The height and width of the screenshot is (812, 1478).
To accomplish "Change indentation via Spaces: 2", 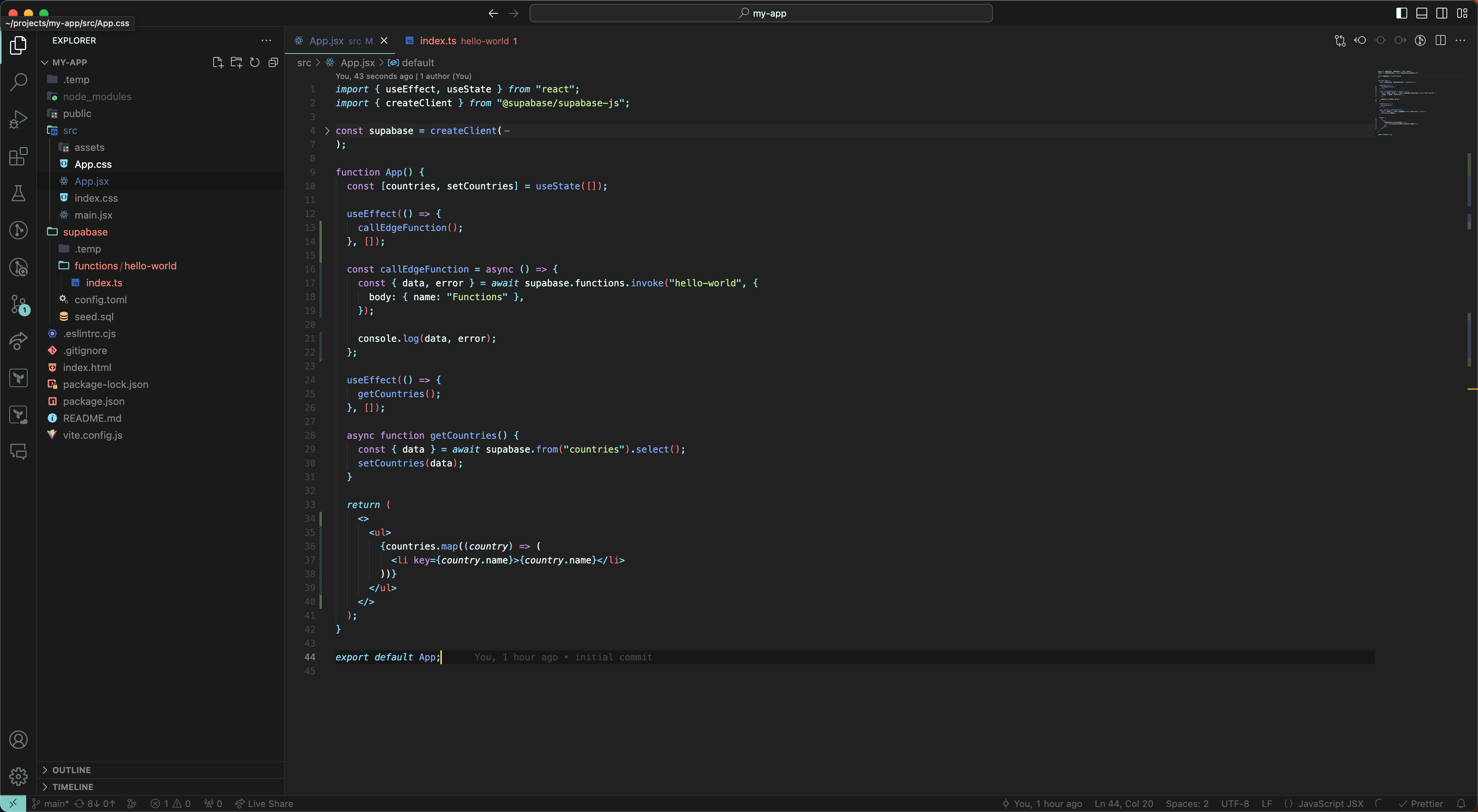I will (1187, 804).
